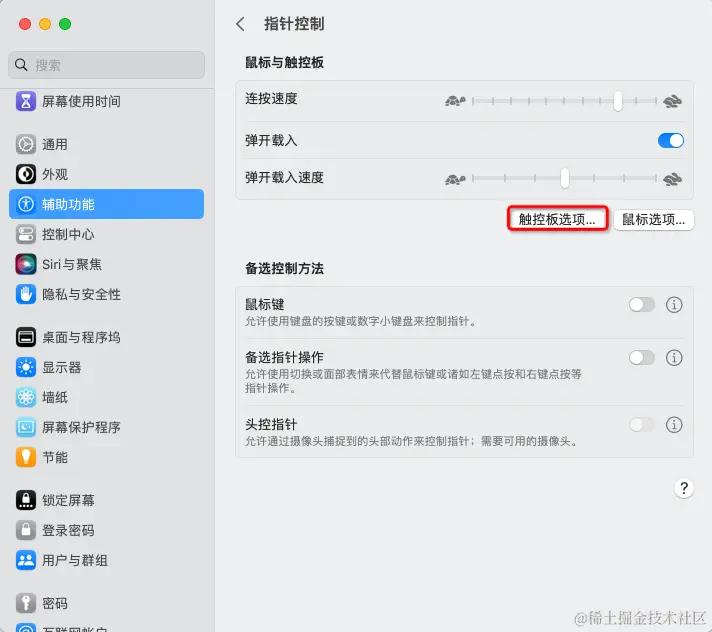Click the magnifier icon in search field
This screenshot has width=712, height=632.
pos(21,65)
